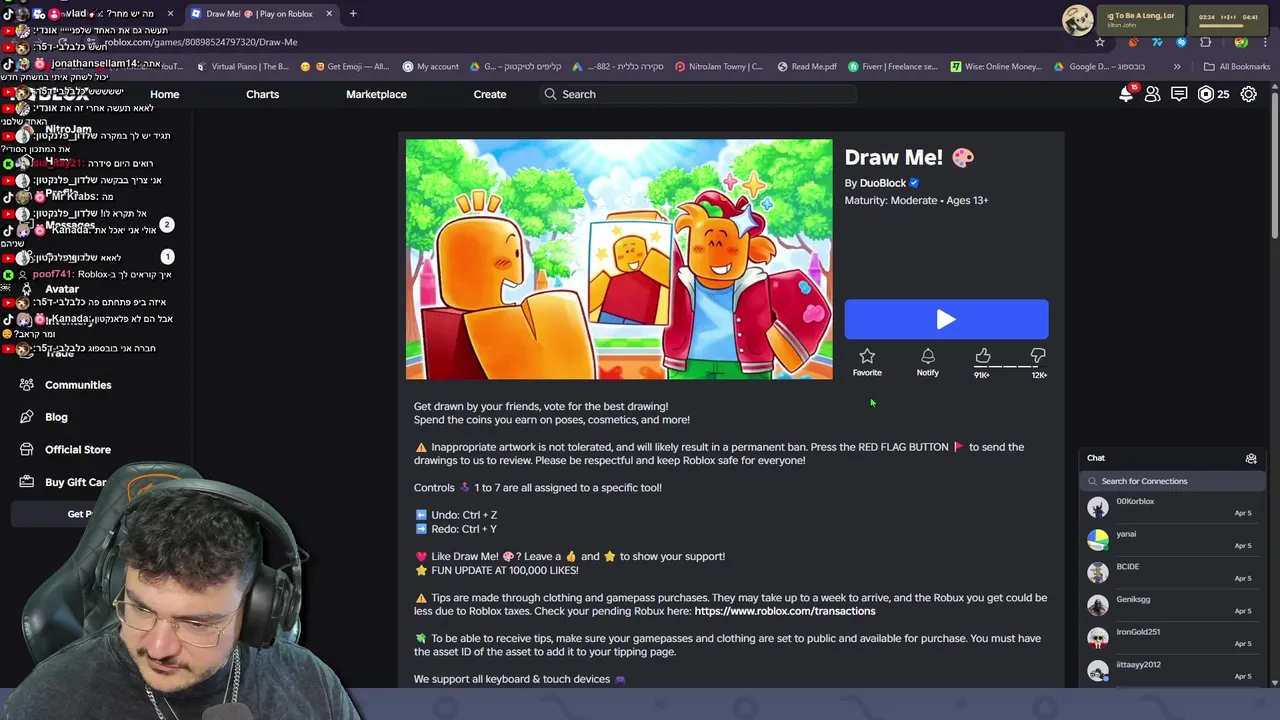Open chat with BCIDE

1170,572
